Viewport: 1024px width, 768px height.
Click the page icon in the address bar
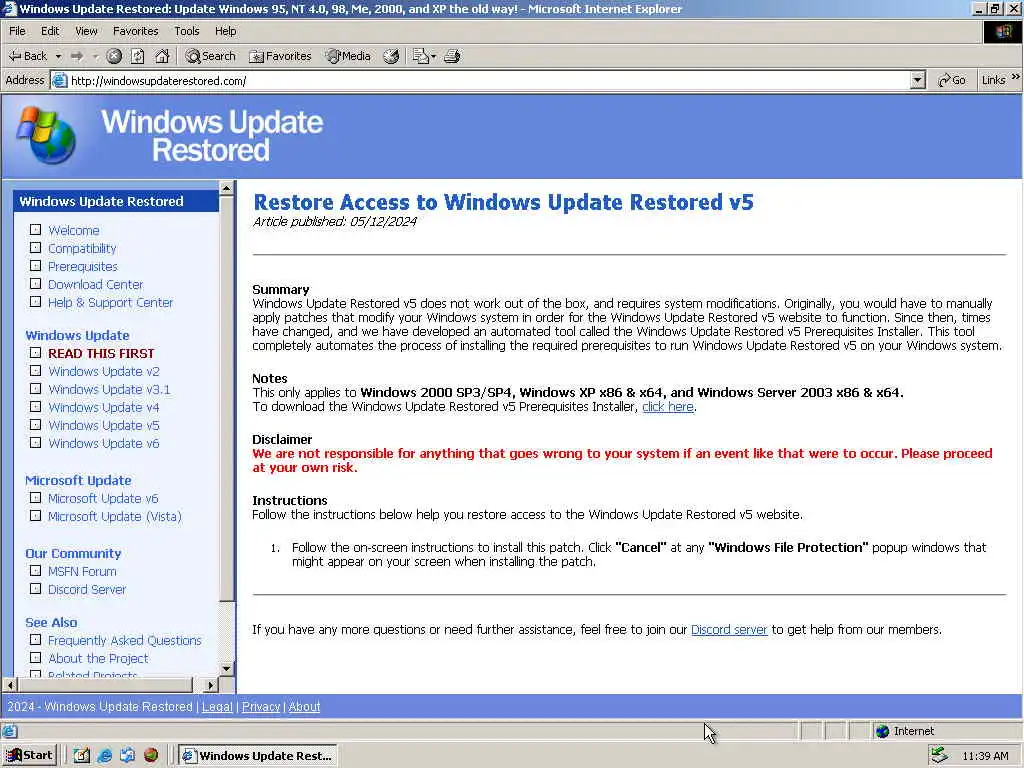point(59,81)
